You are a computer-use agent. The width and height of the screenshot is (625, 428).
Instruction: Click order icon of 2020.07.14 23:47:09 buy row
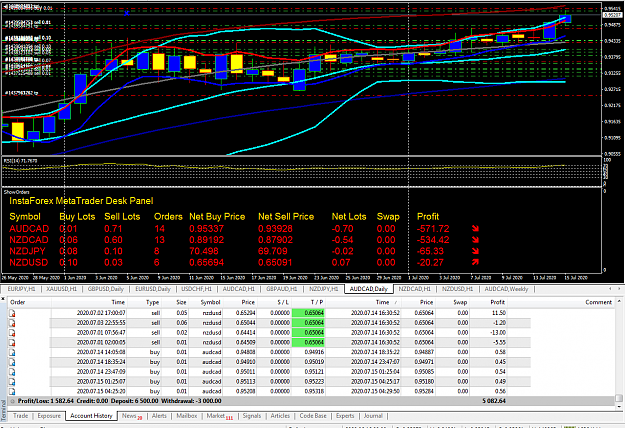click(12, 372)
